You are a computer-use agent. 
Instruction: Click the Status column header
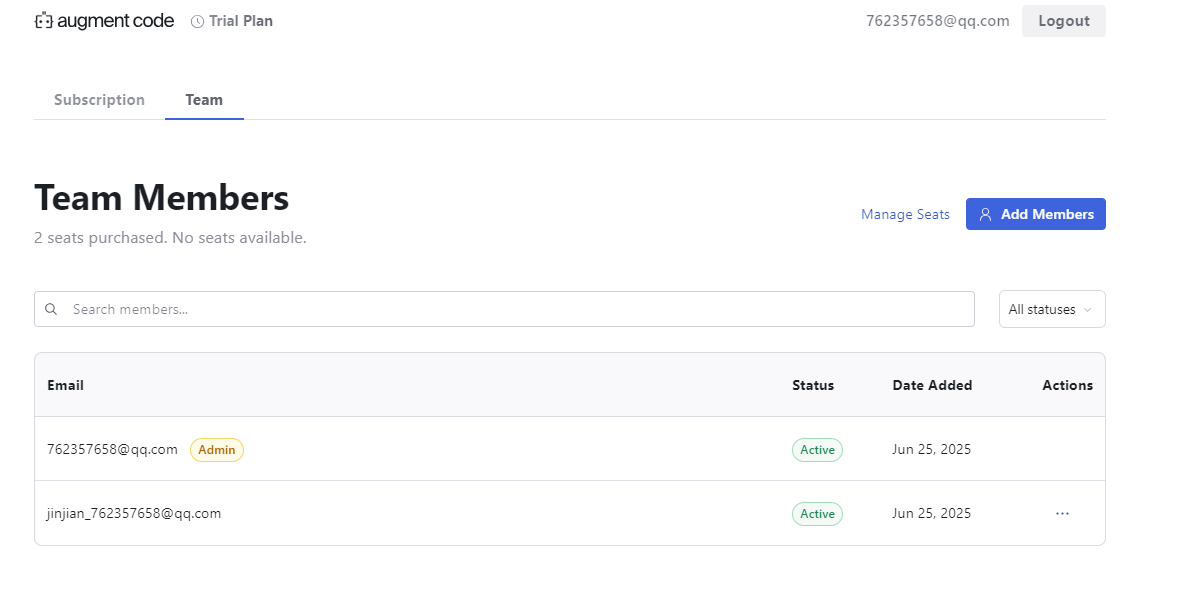click(812, 385)
